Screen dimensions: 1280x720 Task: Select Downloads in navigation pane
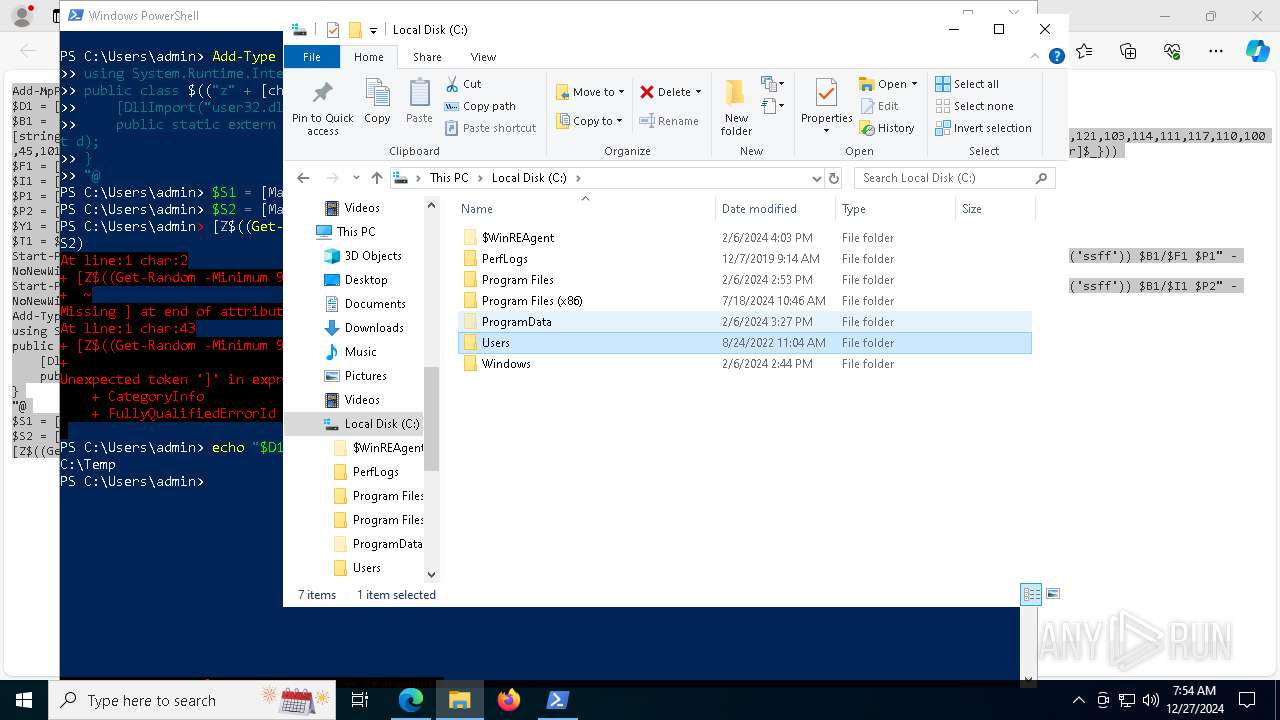pos(364,328)
